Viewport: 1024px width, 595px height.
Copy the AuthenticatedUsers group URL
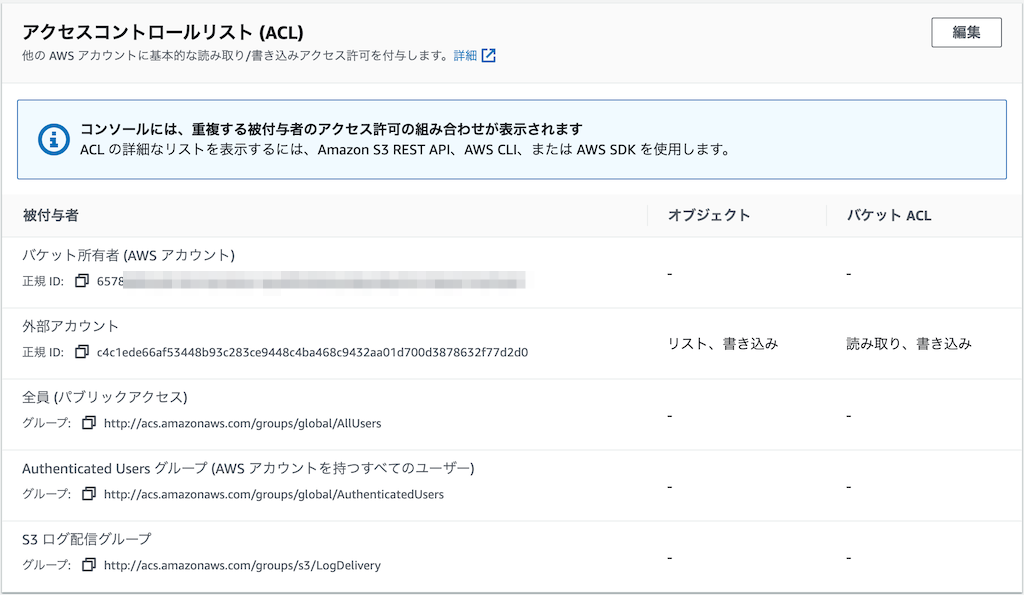(x=89, y=494)
